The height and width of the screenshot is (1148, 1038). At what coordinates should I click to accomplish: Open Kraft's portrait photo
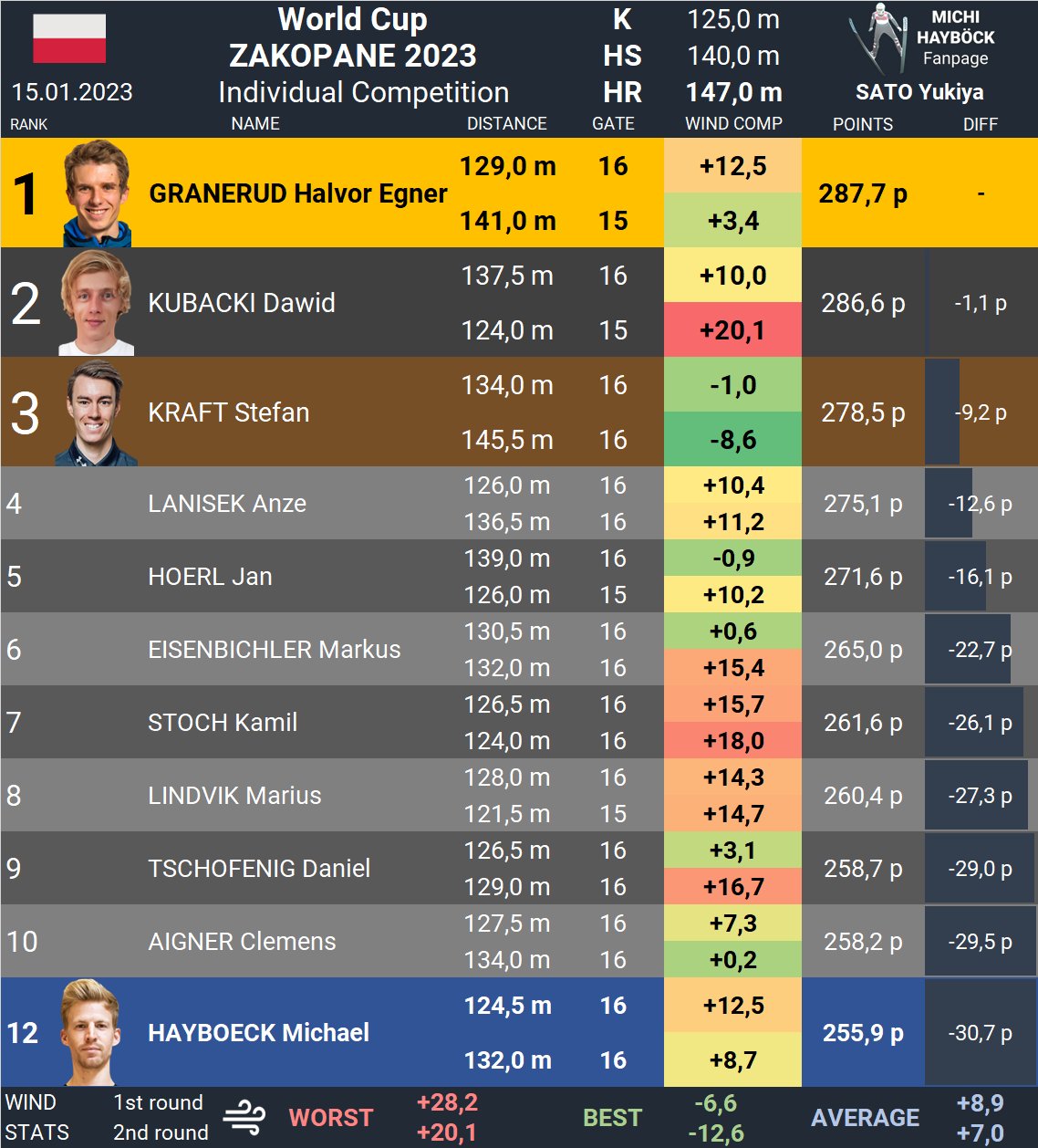tap(97, 412)
